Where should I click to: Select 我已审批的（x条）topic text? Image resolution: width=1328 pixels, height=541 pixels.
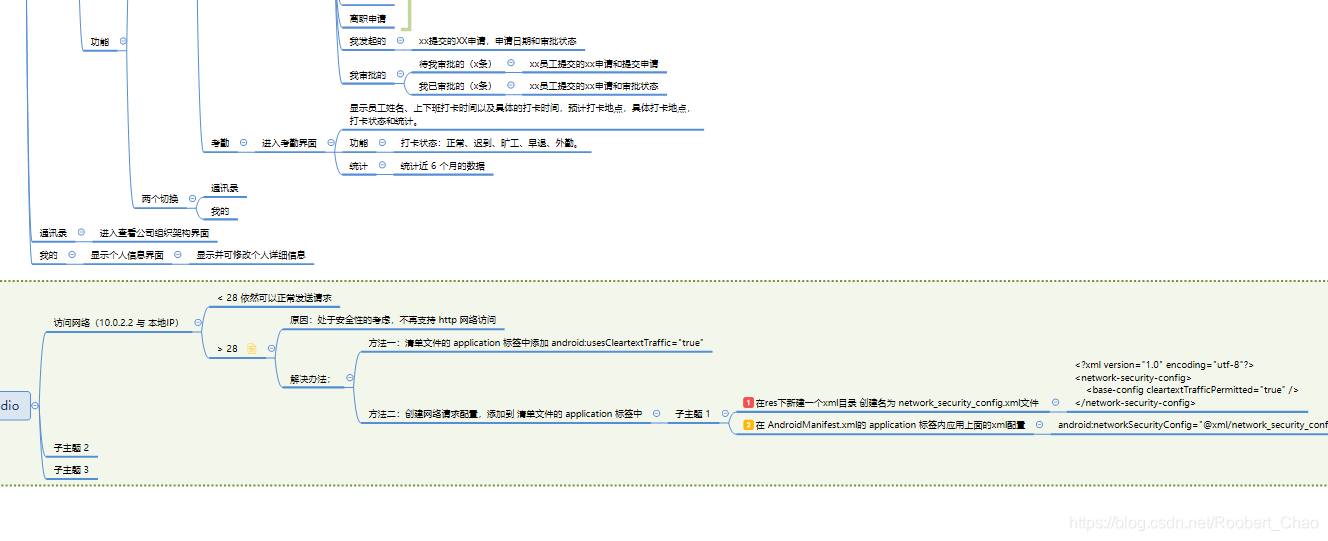tap(455, 86)
